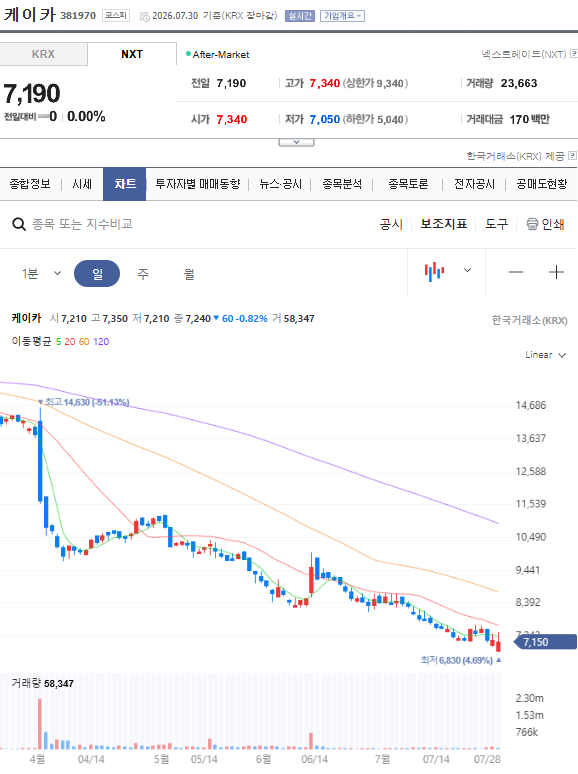Click the 저가 7,050 value
The height and width of the screenshot is (774, 578).
[x=325, y=119]
